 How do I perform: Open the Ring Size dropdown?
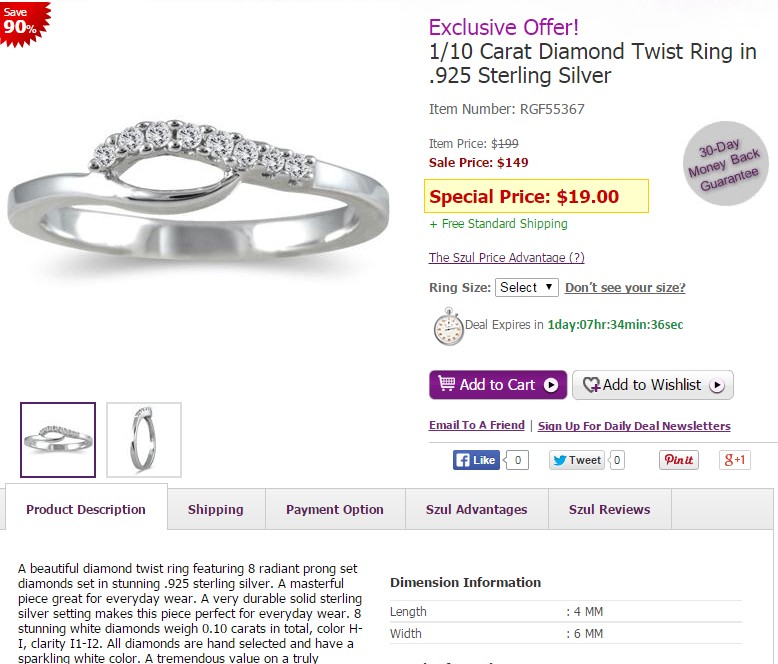click(527, 288)
